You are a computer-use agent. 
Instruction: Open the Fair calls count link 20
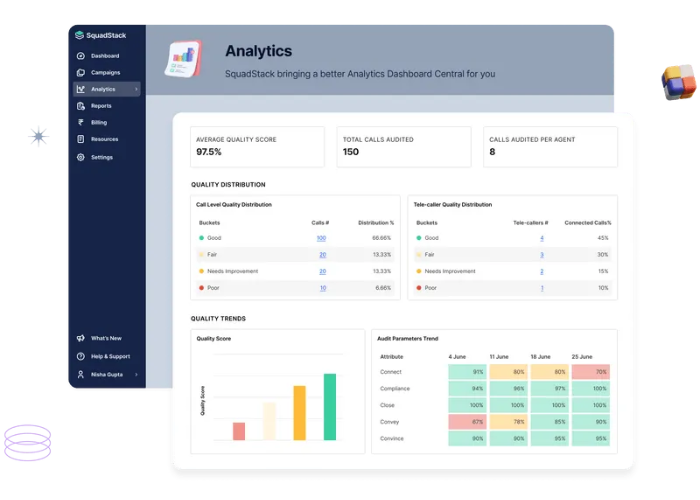pyautogui.click(x=323, y=254)
